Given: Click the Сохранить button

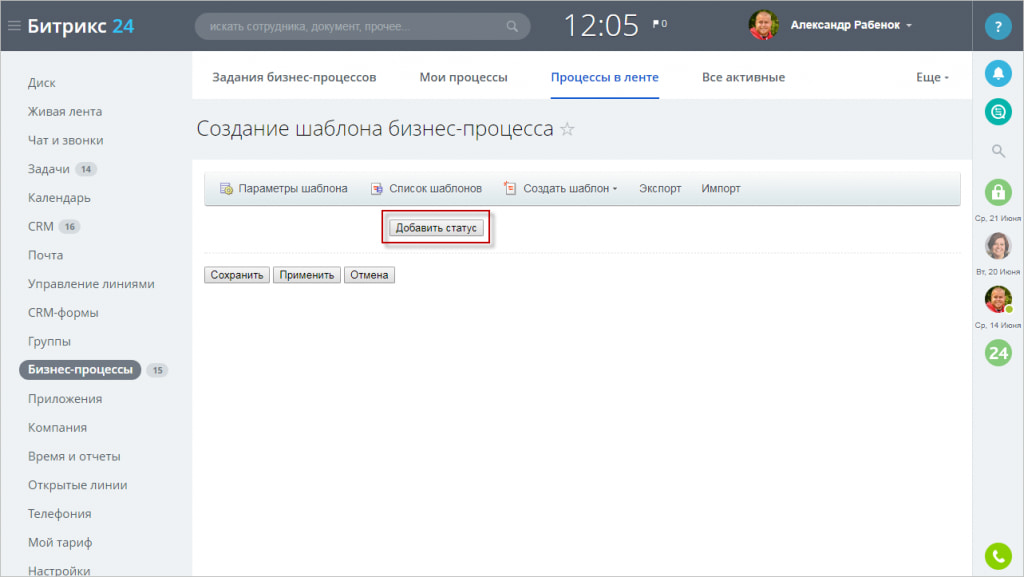Looking at the screenshot, I should click(x=236, y=275).
